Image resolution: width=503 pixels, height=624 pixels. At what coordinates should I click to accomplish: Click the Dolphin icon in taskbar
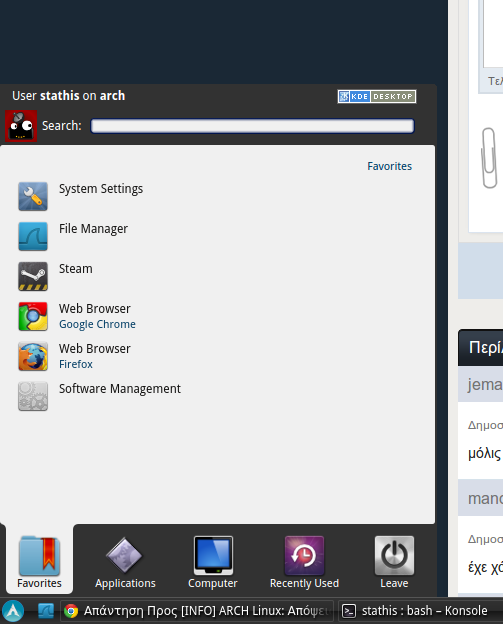45,610
